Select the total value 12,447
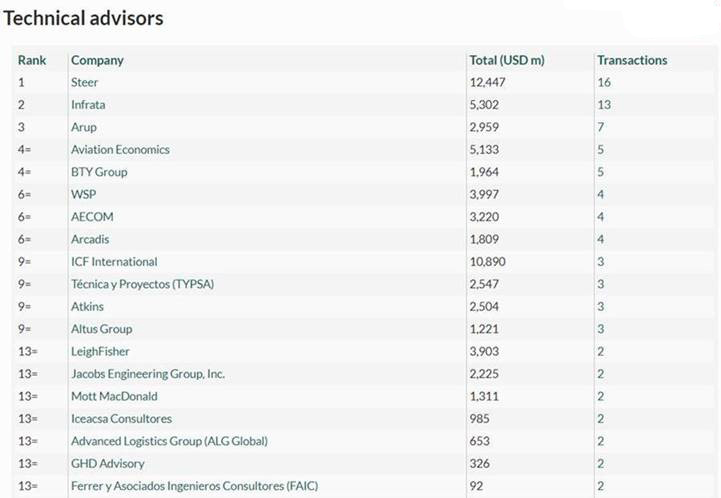Image resolution: width=721 pixels, height=498 pixels. [x=487, y=83]
